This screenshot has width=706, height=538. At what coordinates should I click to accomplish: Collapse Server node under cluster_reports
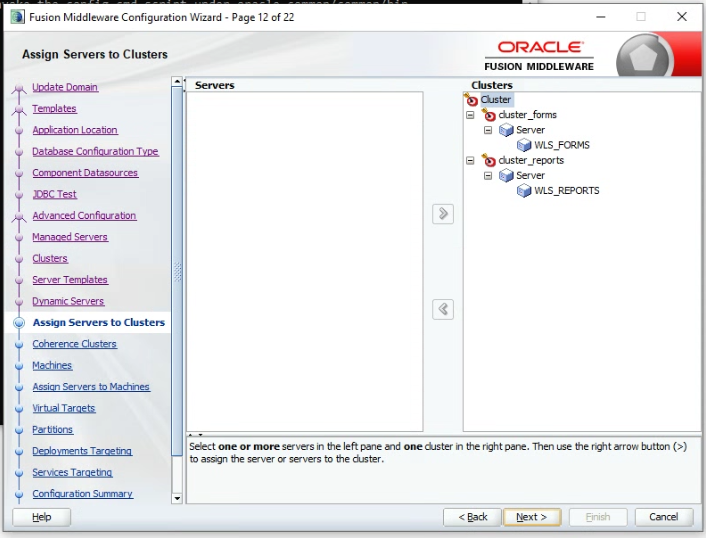tap(488, 176)
